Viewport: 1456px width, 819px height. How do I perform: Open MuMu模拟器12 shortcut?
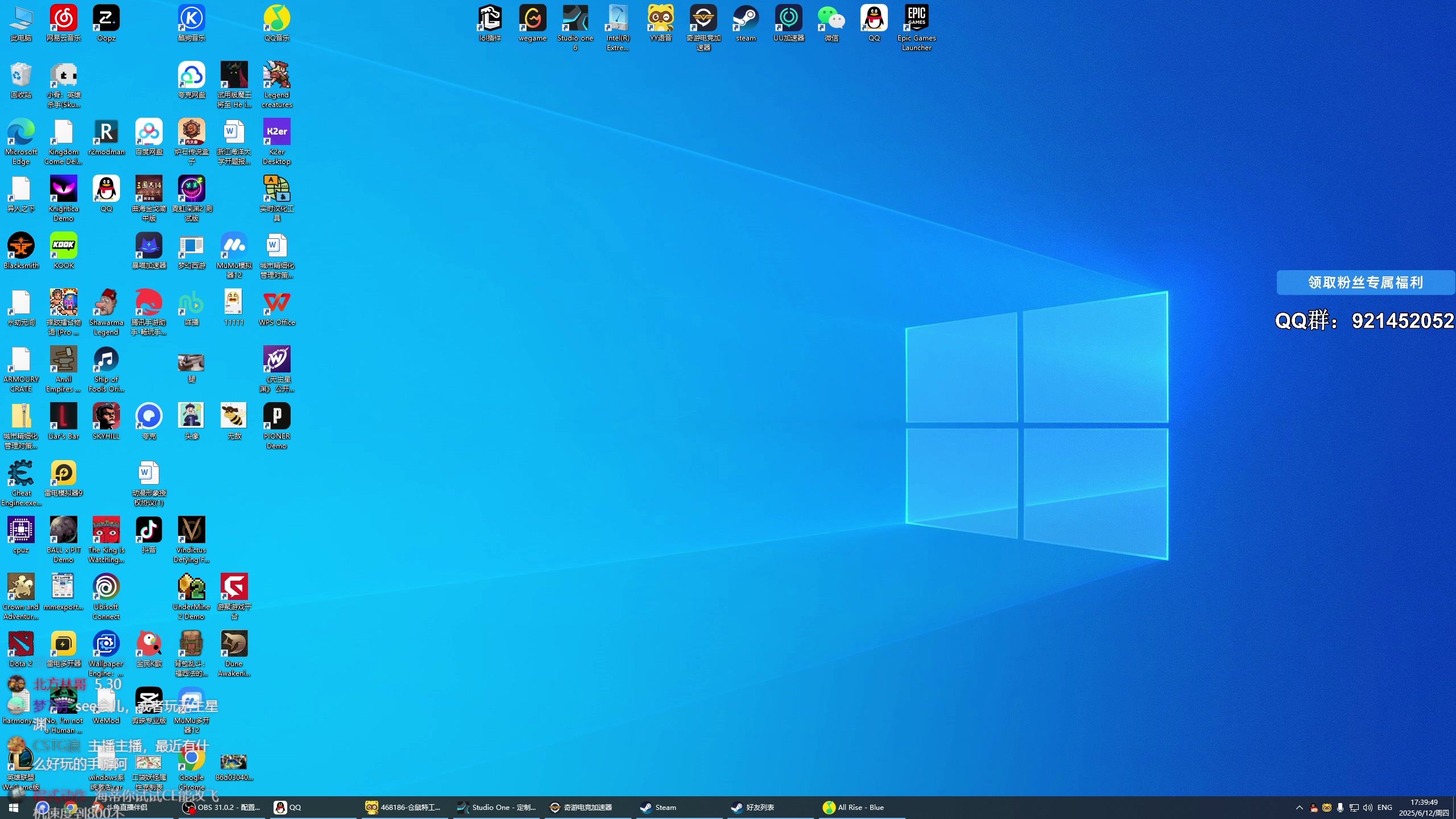point(234,255)
